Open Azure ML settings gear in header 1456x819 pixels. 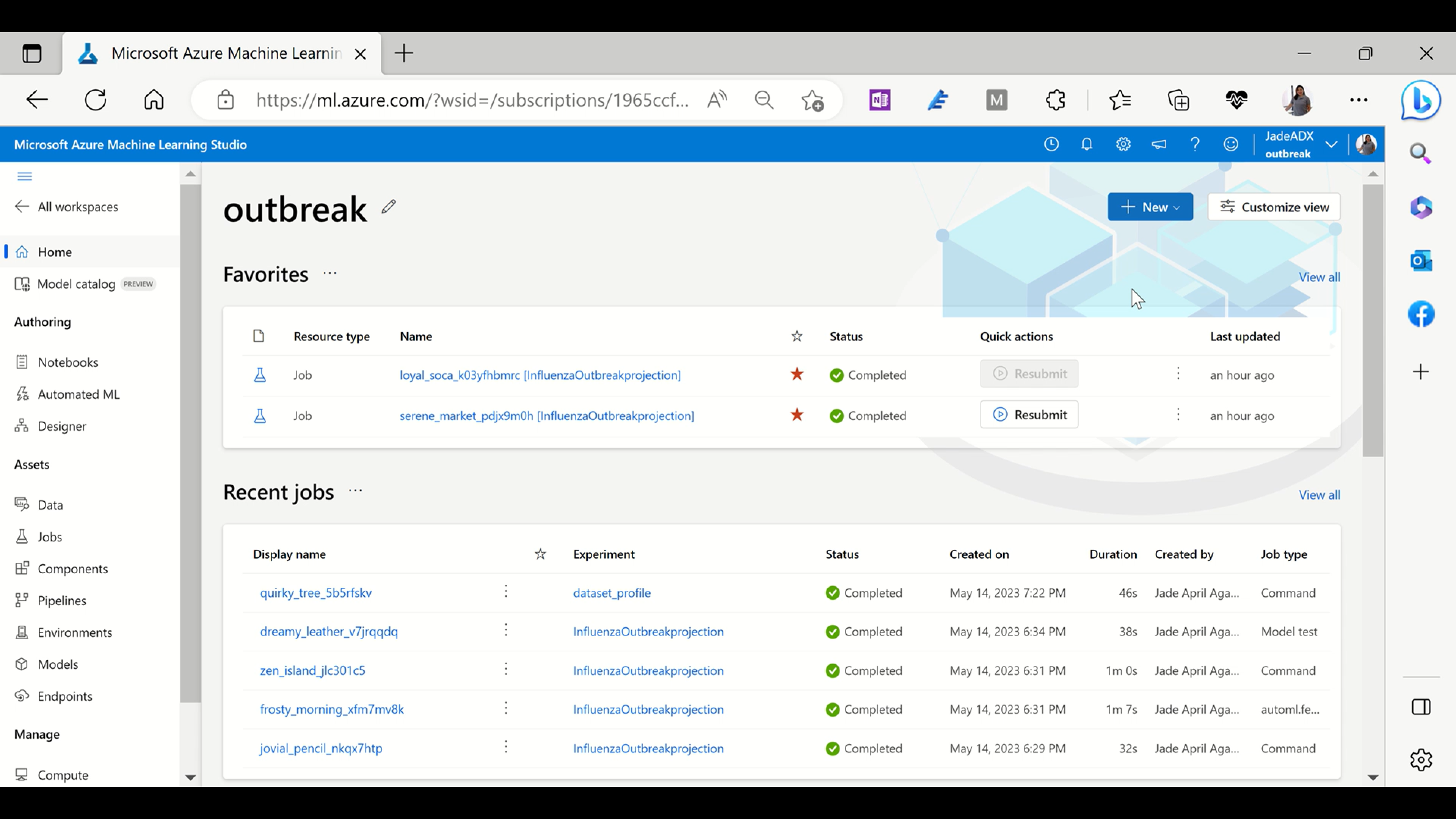(x=1122, y=145)
